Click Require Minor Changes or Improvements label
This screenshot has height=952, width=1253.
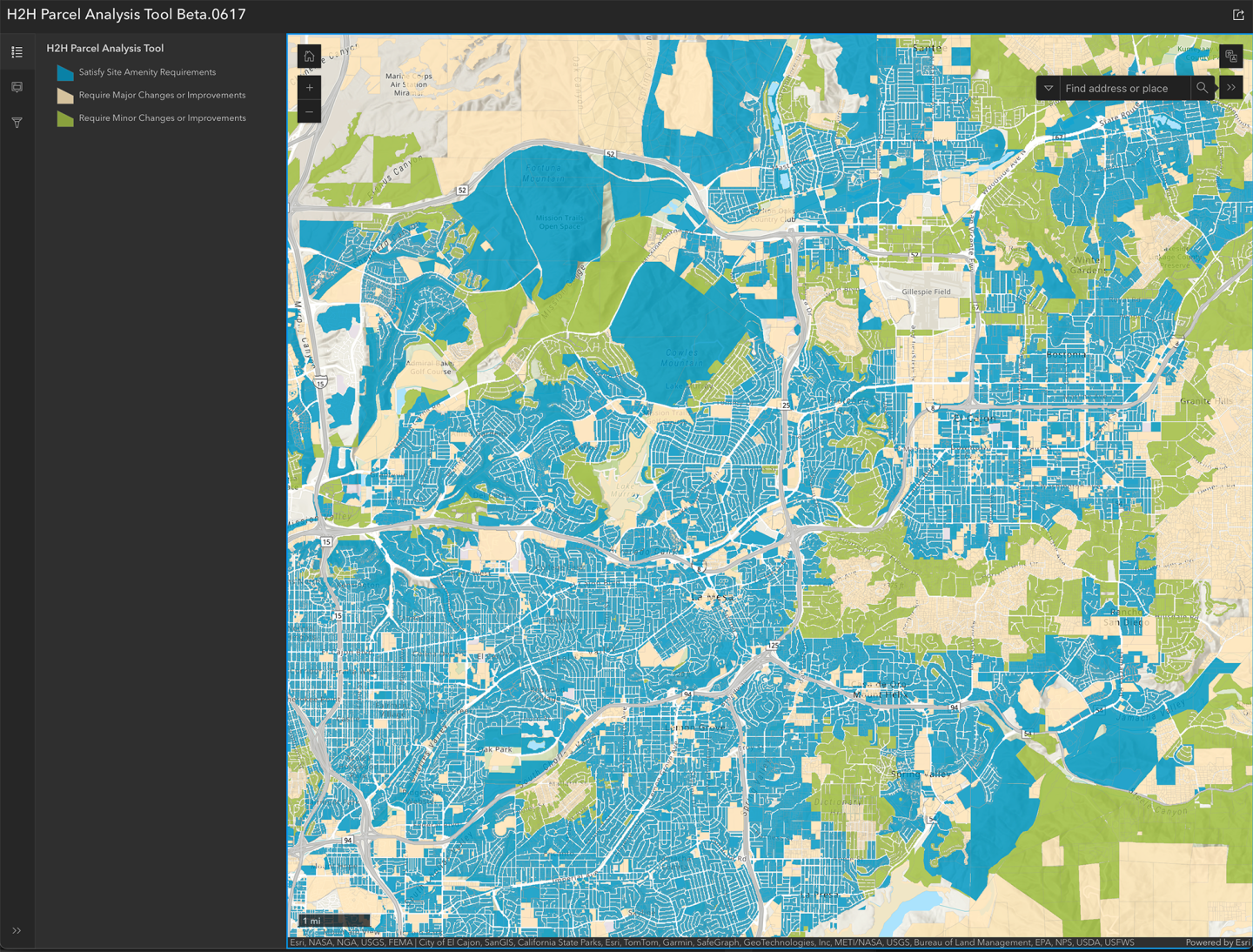tap(162, 118)
